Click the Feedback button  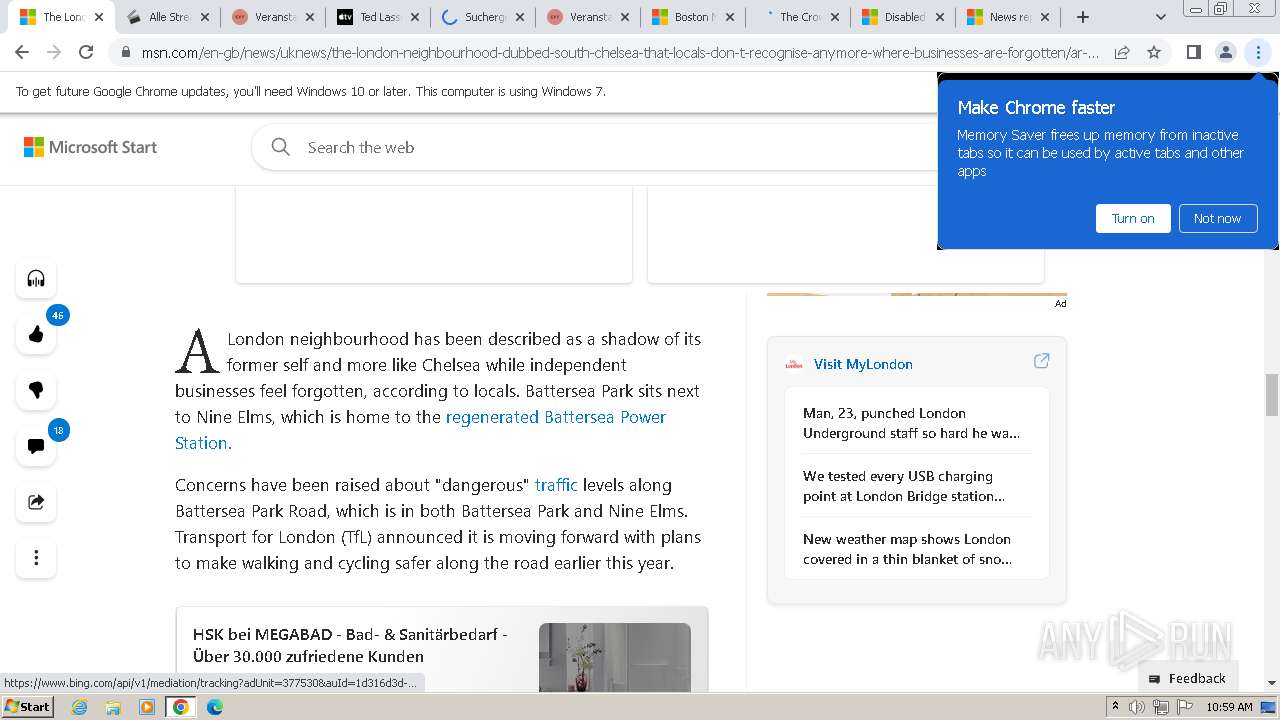point(1187,678)
